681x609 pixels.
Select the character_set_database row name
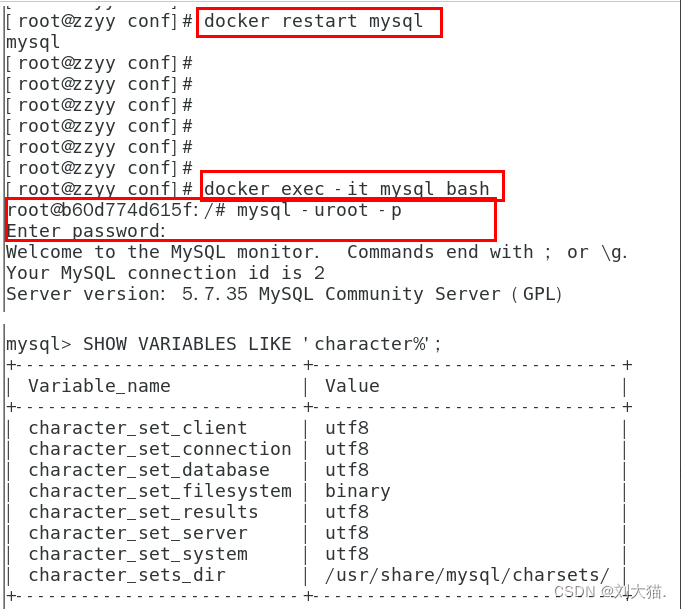click(x=149, y=470)
